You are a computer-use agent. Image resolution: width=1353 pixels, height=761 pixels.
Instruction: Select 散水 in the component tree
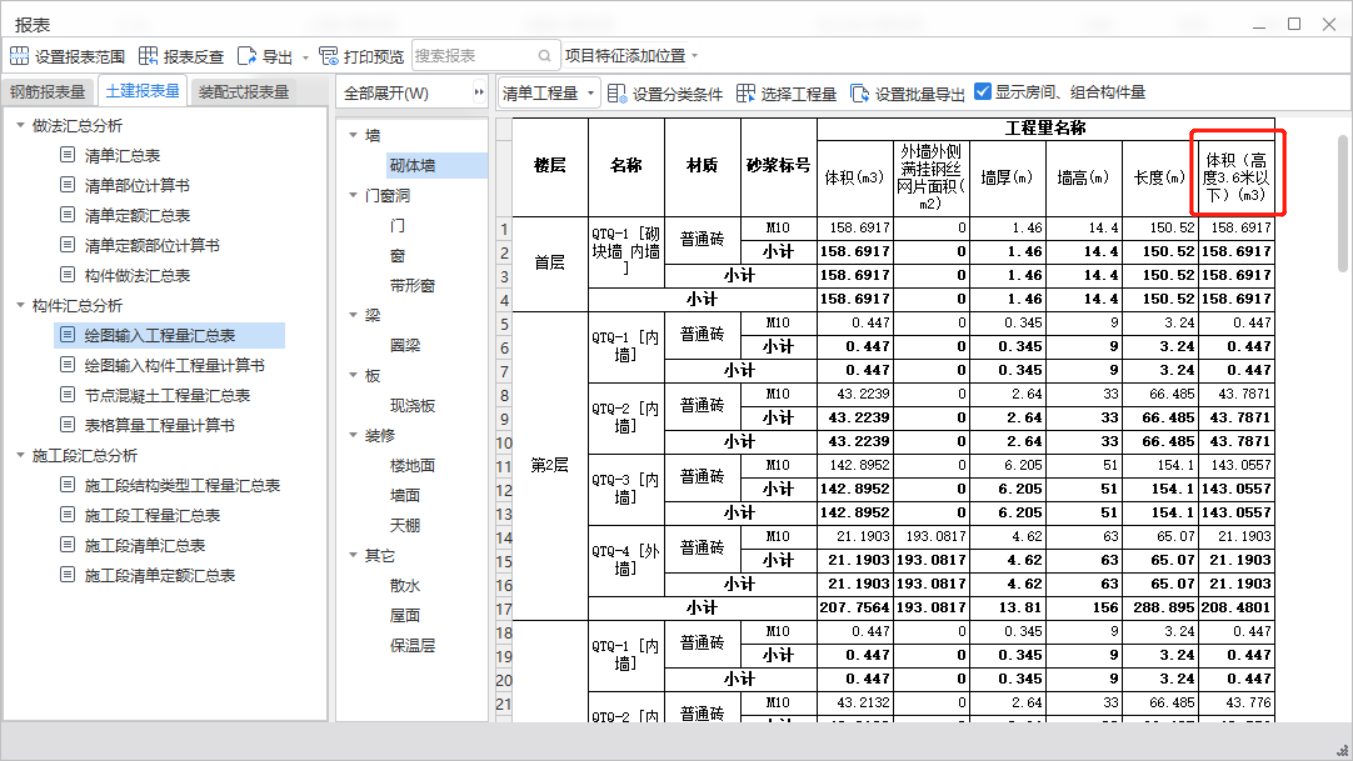(405, 585)
